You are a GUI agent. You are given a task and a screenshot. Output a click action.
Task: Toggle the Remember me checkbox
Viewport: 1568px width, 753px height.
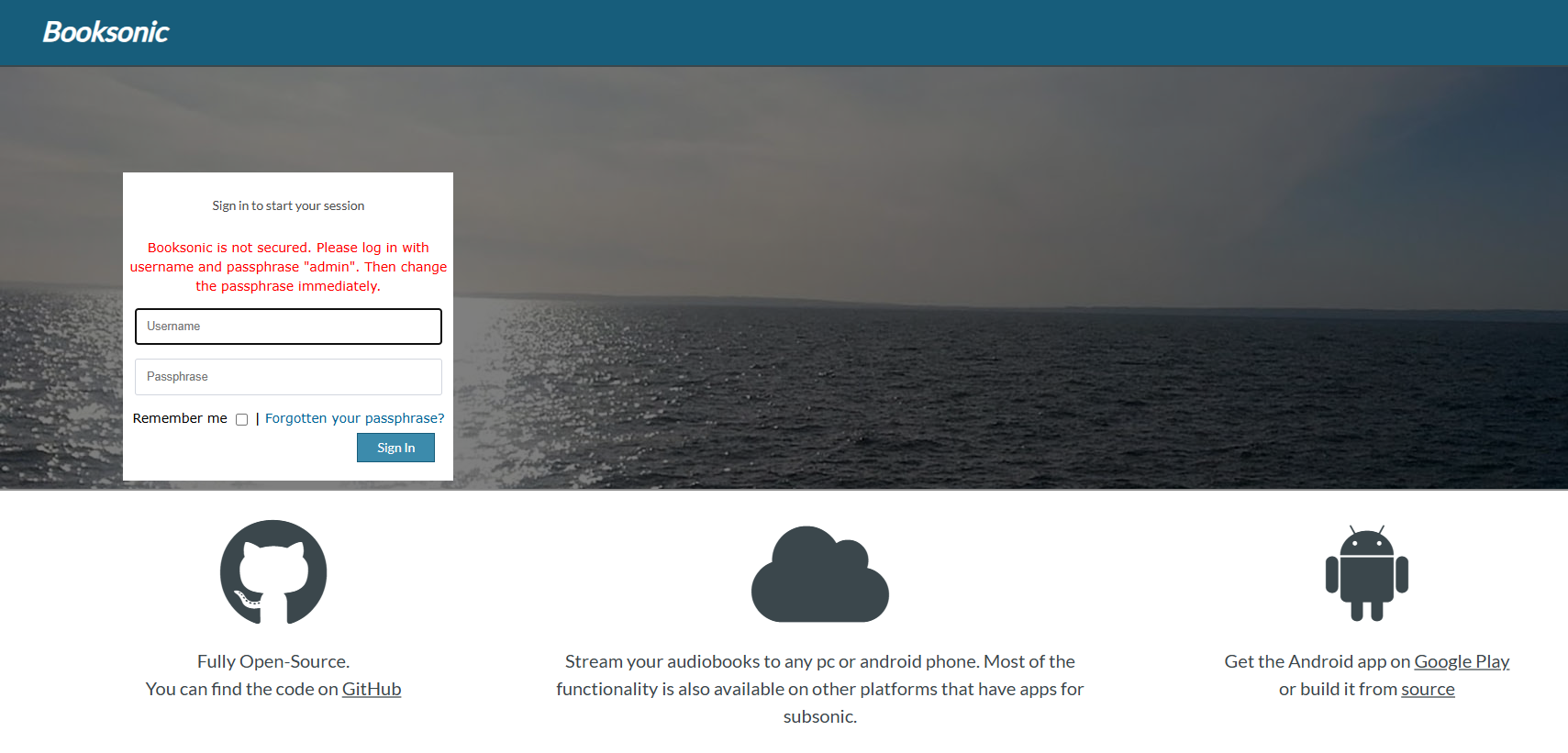click(x=242, y=419)
